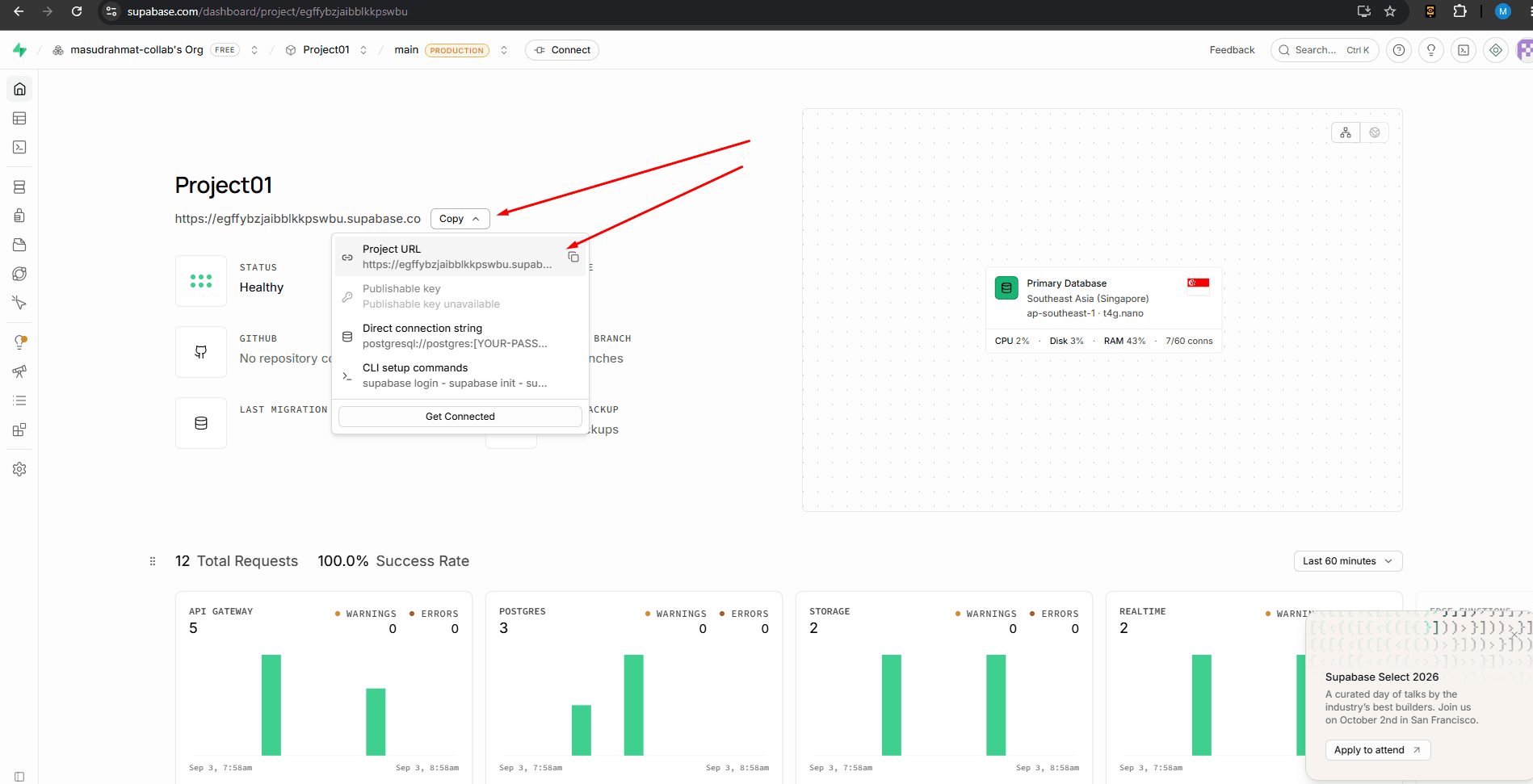The width and height of the screenshot is (1533, 784).
Task: Open the Advisors lightbulb icon in sidebar
Action: click(19, 342)
